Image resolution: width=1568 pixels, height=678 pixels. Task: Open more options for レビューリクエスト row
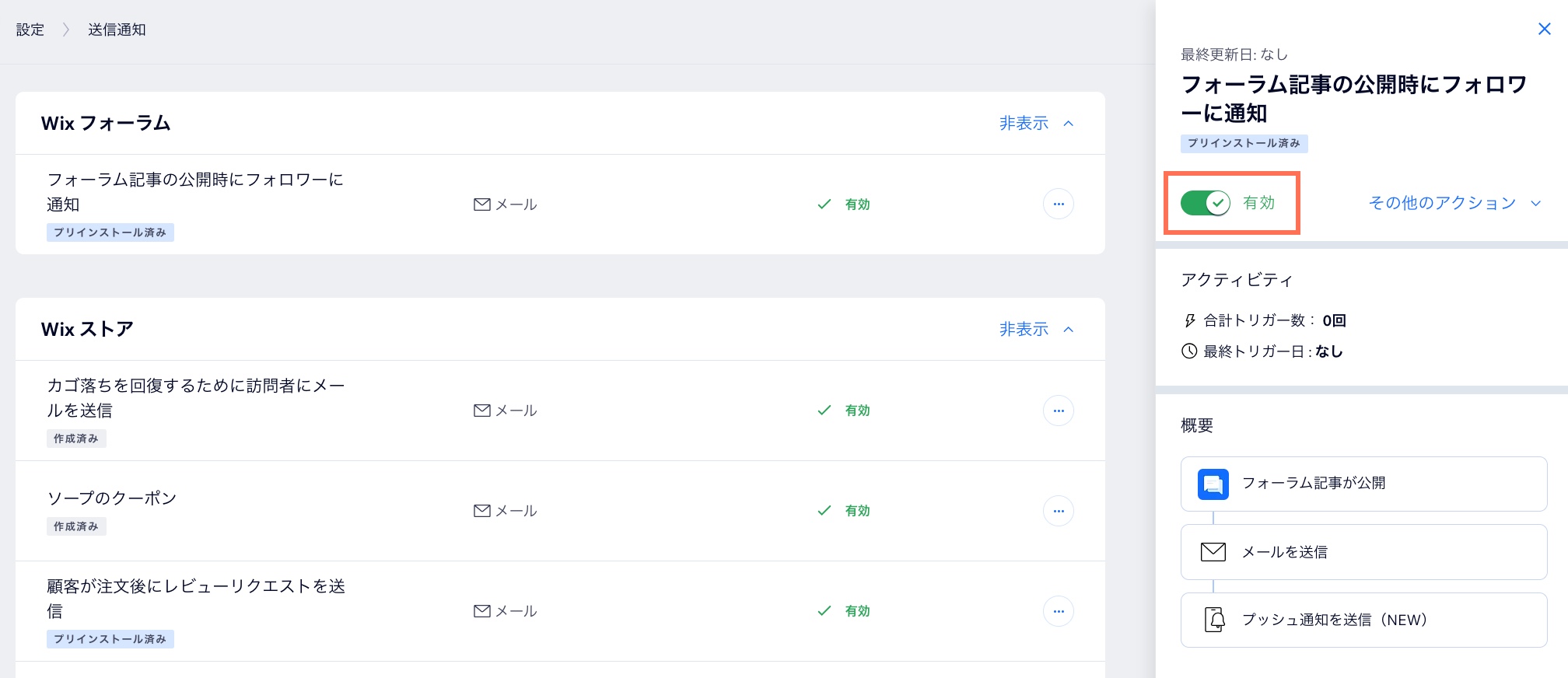point(1058,611)
